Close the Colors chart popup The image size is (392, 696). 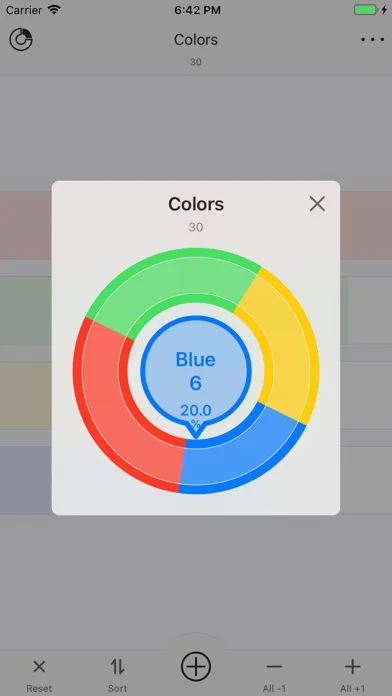pyautogui.click(x=317, y=204)
